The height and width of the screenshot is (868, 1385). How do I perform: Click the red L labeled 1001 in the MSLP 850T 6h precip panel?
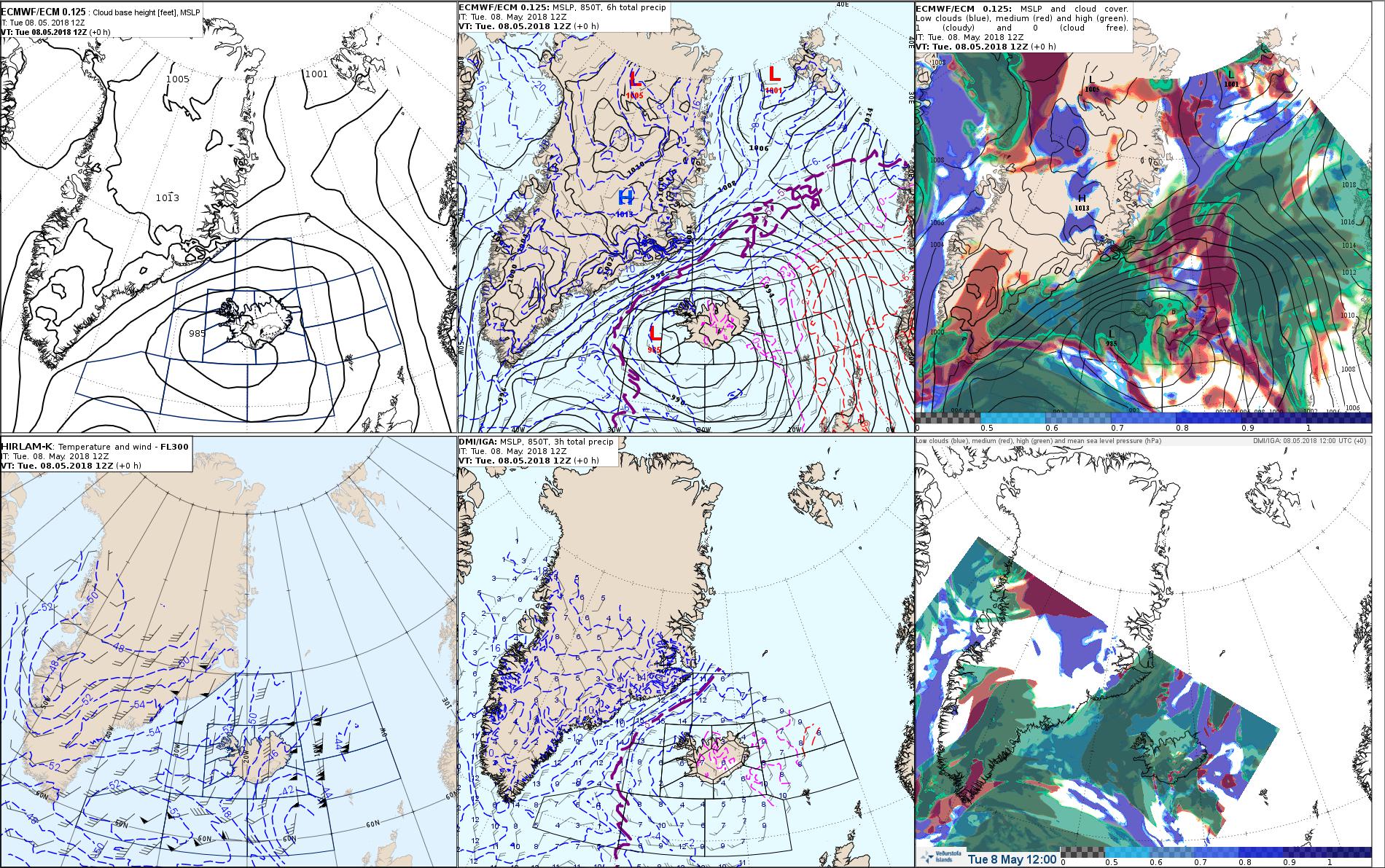774,74
